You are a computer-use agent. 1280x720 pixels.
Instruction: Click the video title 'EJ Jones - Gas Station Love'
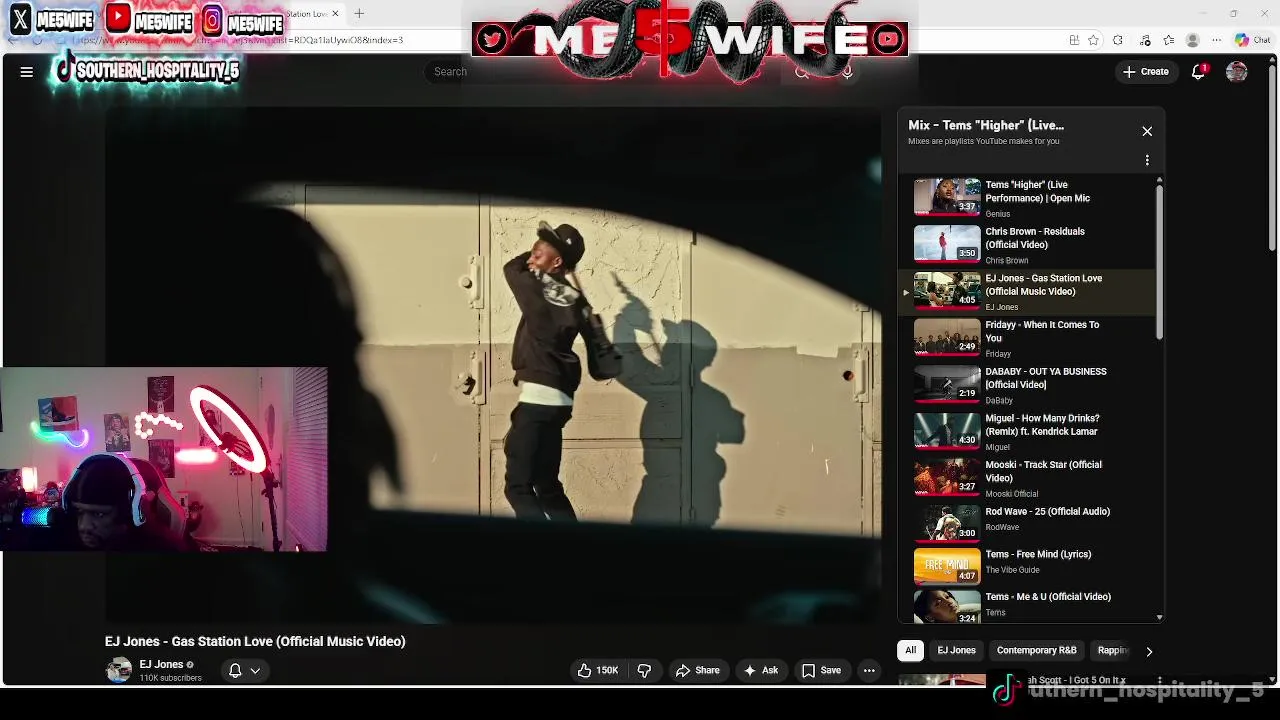tap(255, 641)
